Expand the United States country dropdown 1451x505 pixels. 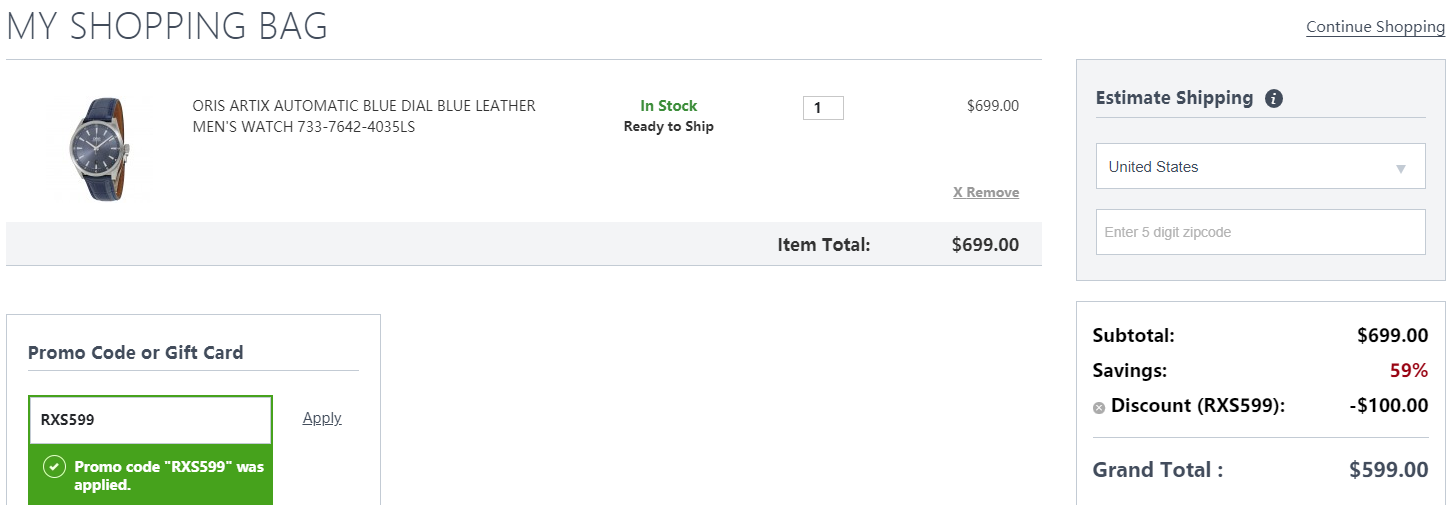pos(1260,167)
